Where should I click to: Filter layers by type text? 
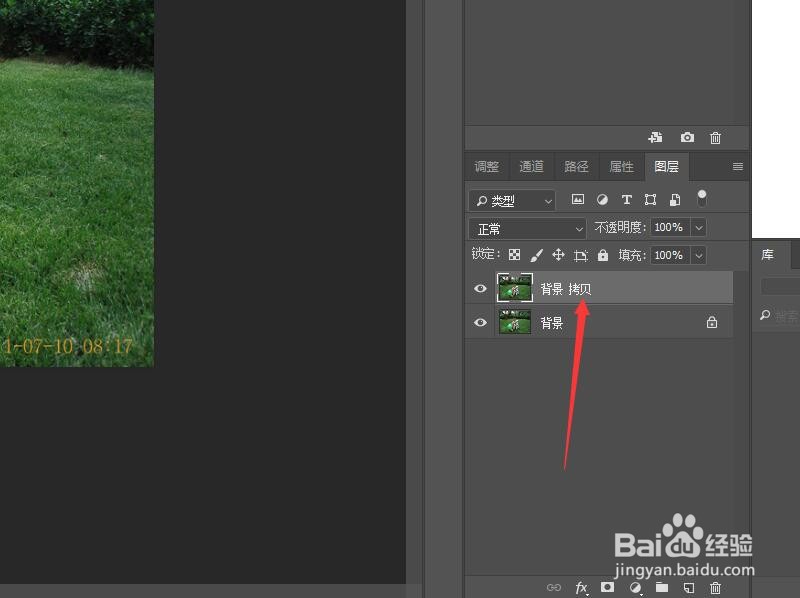pos(626,200)
